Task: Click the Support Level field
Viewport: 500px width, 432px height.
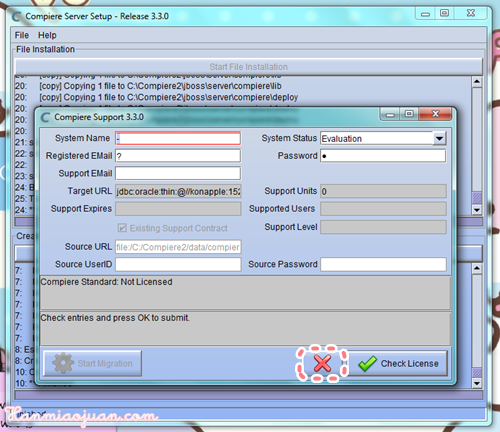Action: point(383,227)
